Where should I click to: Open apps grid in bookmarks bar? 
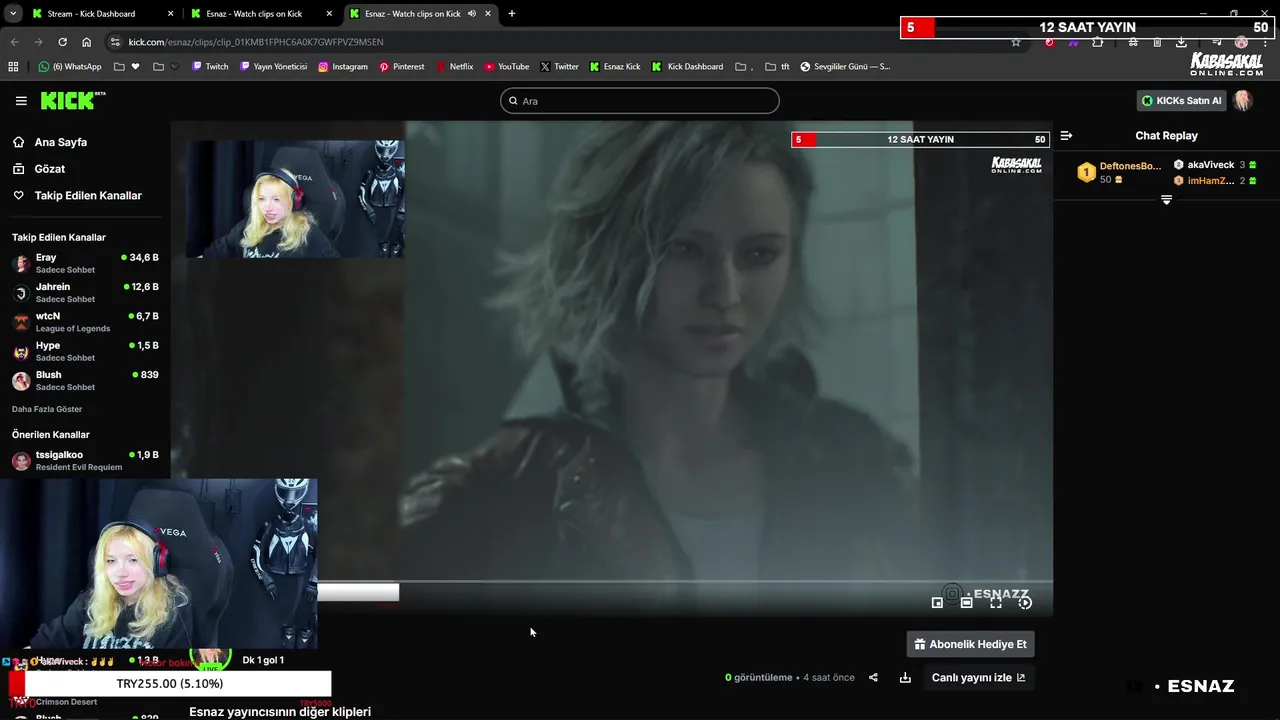click(x=13, y=67)
